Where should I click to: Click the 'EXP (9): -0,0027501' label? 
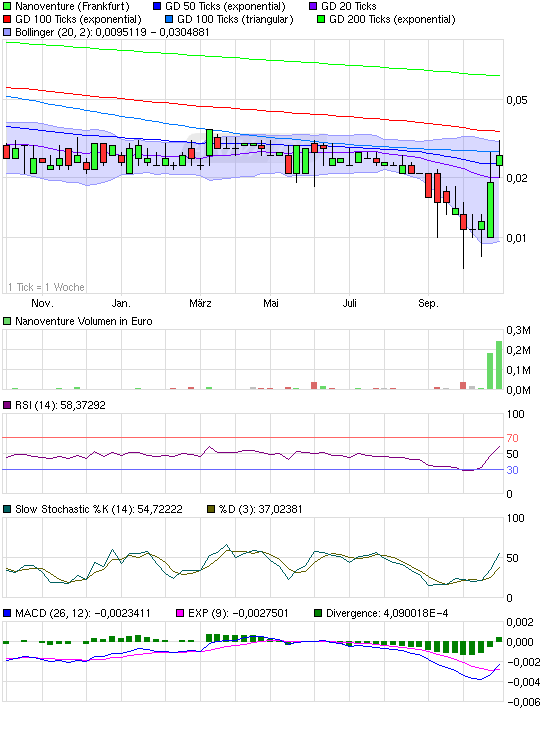238,613
